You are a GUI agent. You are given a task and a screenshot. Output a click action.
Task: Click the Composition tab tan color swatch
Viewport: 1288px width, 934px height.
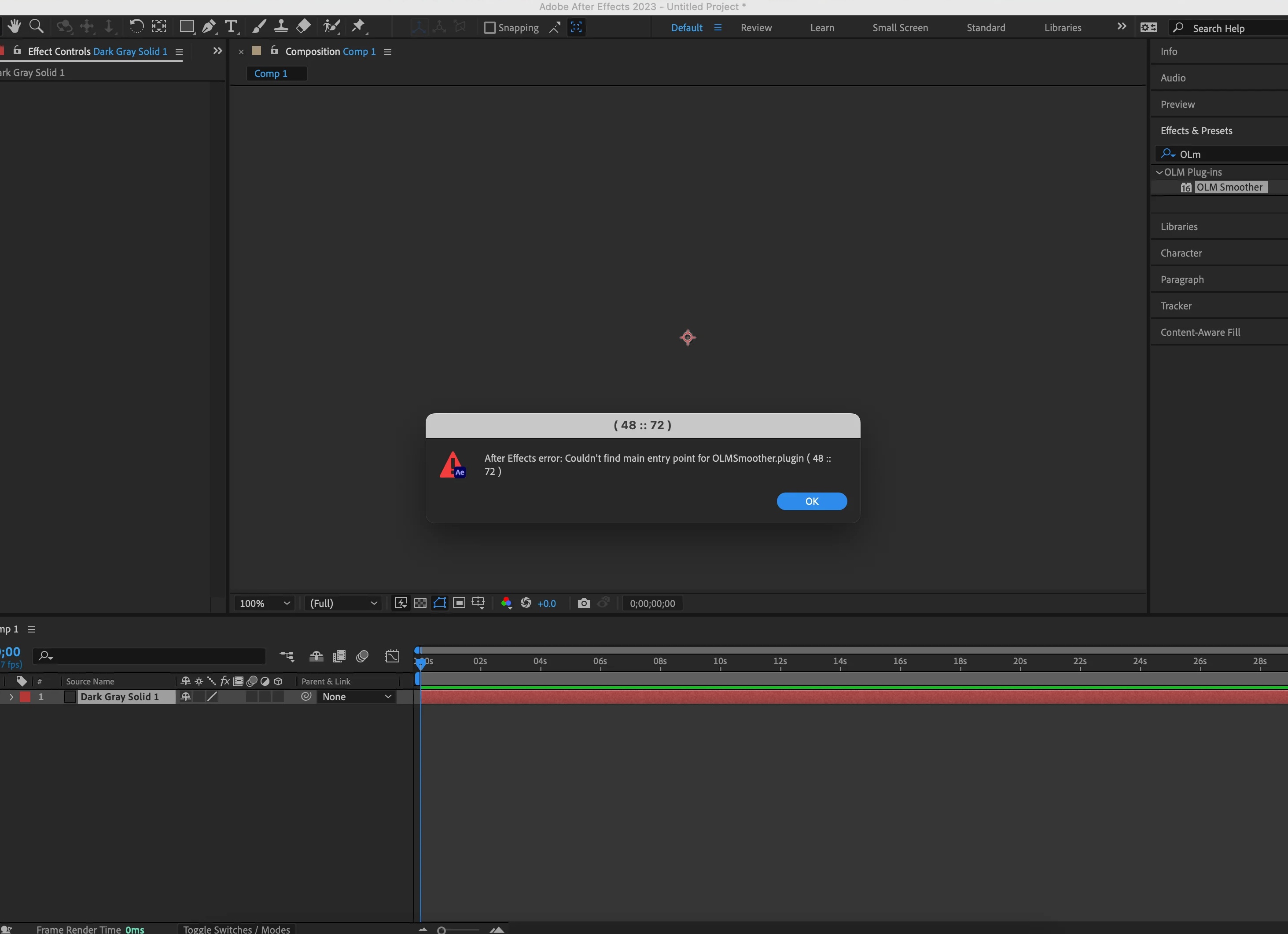[256, 51]
